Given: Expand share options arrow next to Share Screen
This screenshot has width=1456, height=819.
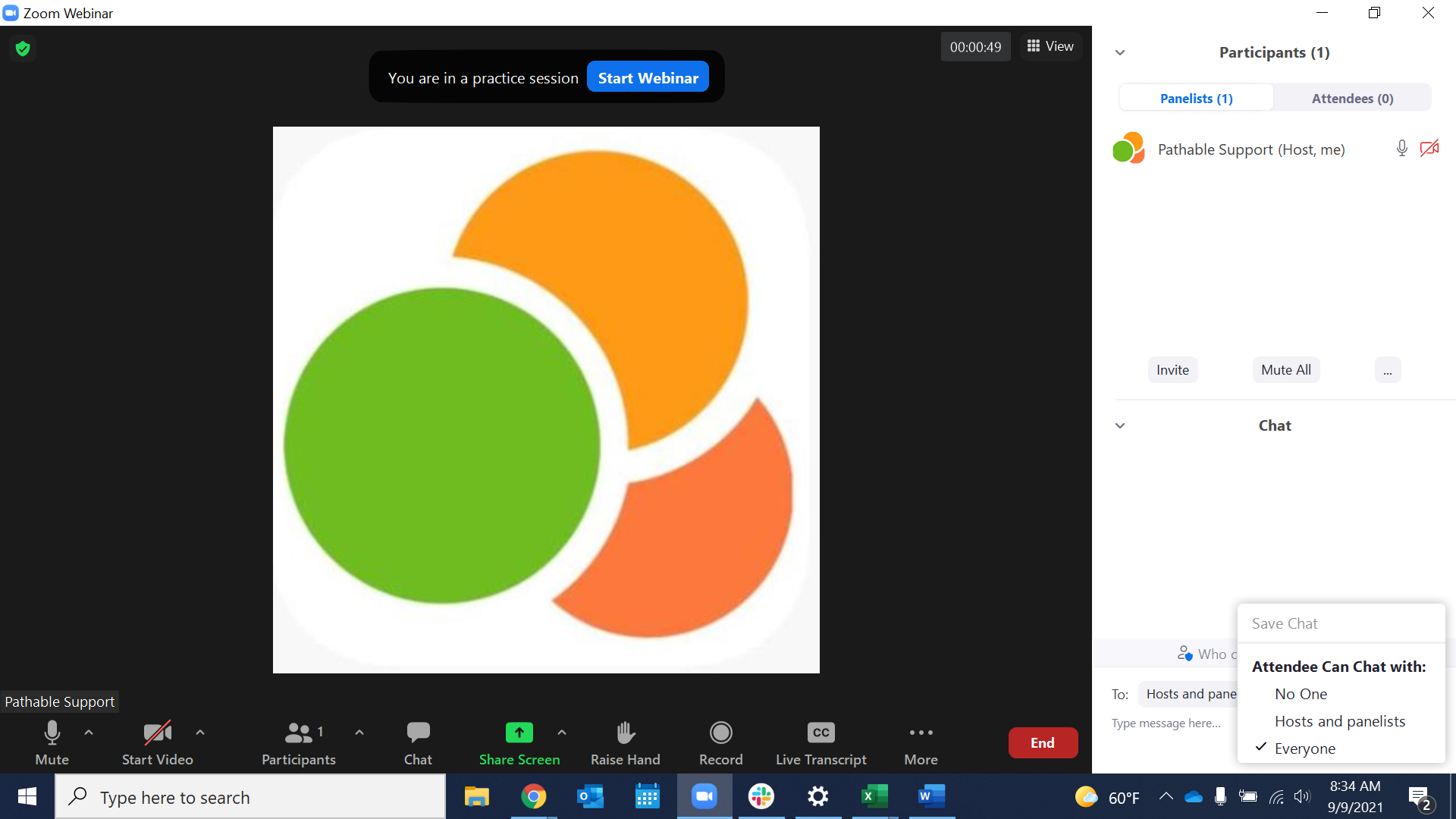Looking at the screenshot, I should (x=562, y=733).
